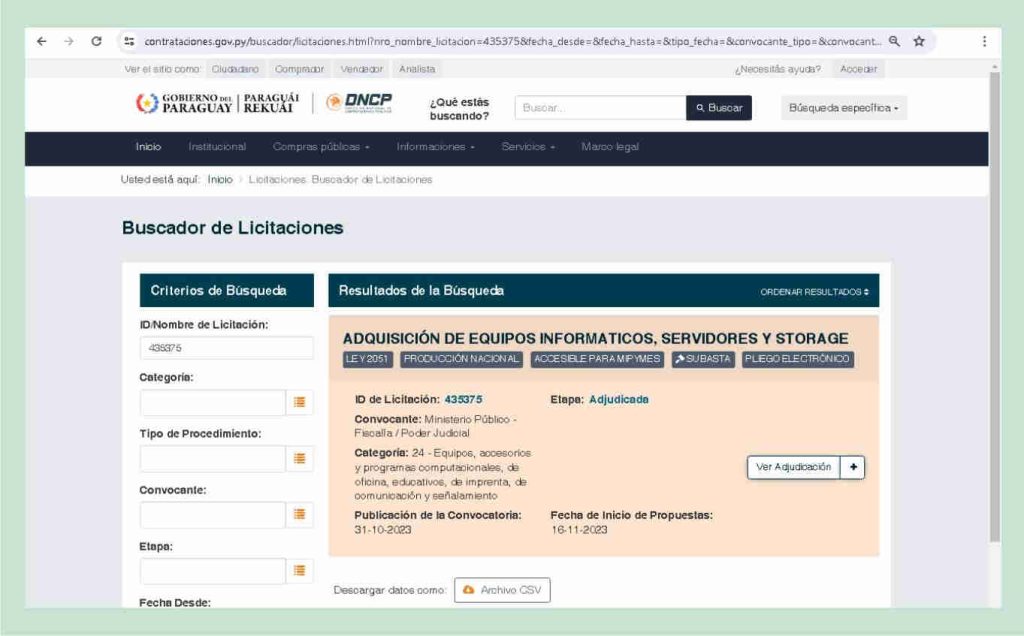1024x636 pixels.
Task: Open the Ordenar Resultados sorter
Action: click(x=814, y=292)
